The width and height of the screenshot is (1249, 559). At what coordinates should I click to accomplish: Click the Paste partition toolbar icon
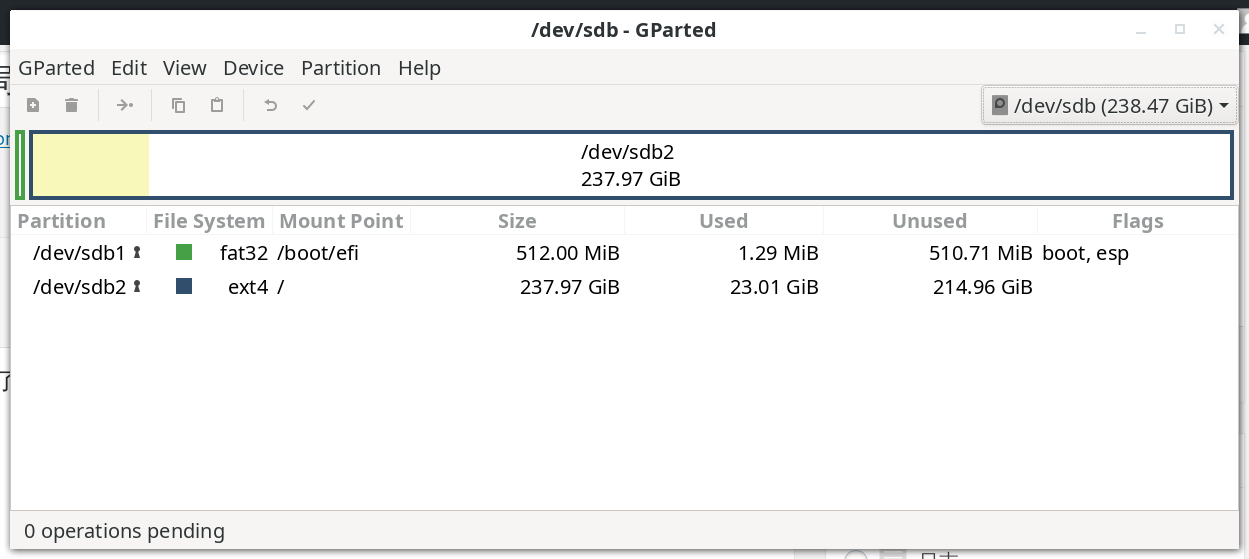(x=217, y=105)
